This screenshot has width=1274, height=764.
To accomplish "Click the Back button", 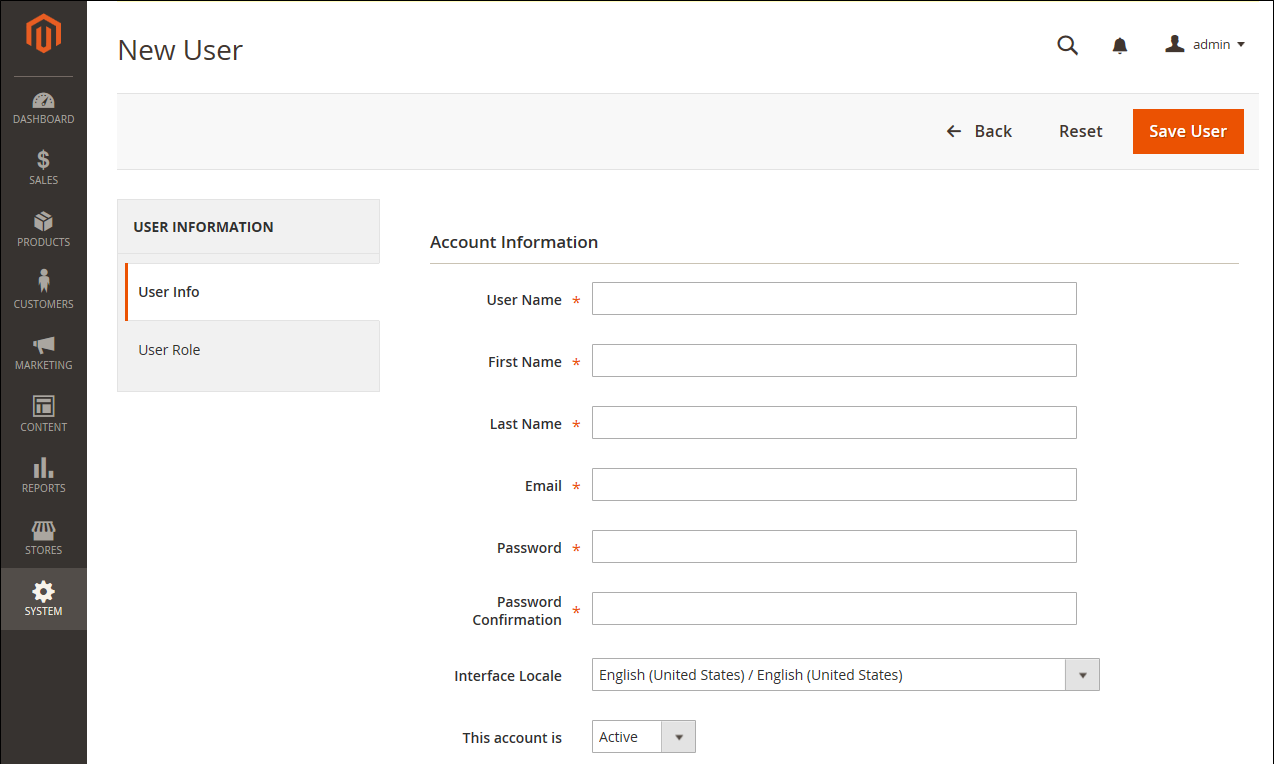I will [x=979, y=131].
